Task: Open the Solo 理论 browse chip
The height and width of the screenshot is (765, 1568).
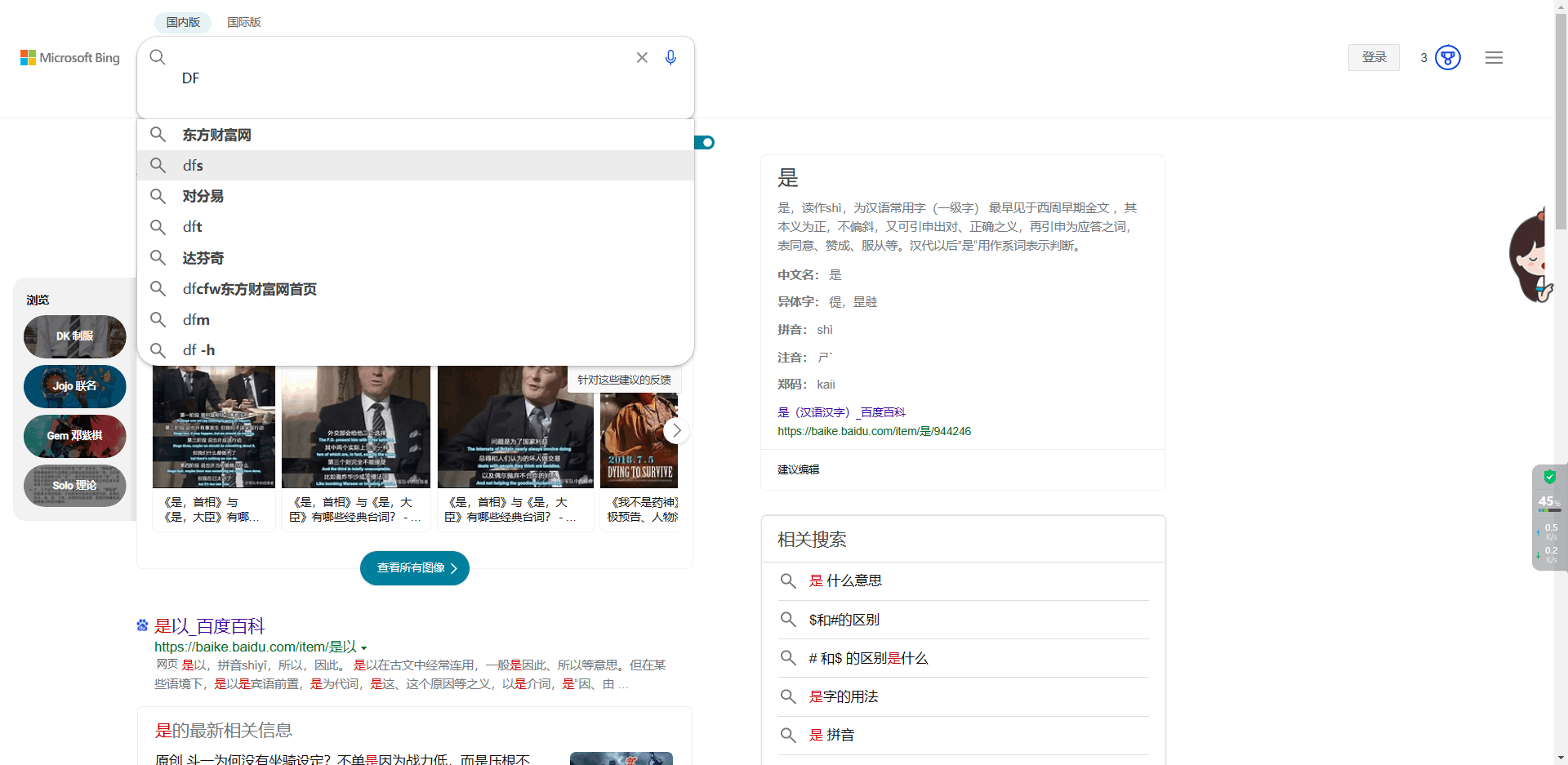Action: coord(75,486)
